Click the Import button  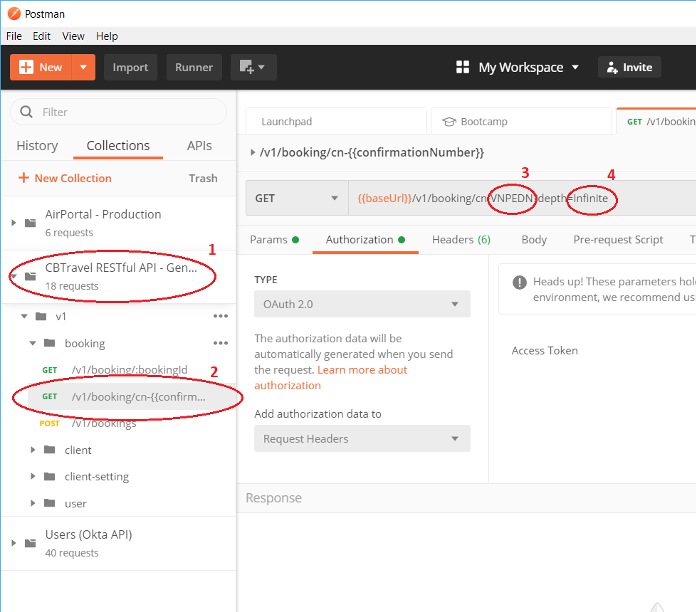pyautogui.click(x=130, y=67)
